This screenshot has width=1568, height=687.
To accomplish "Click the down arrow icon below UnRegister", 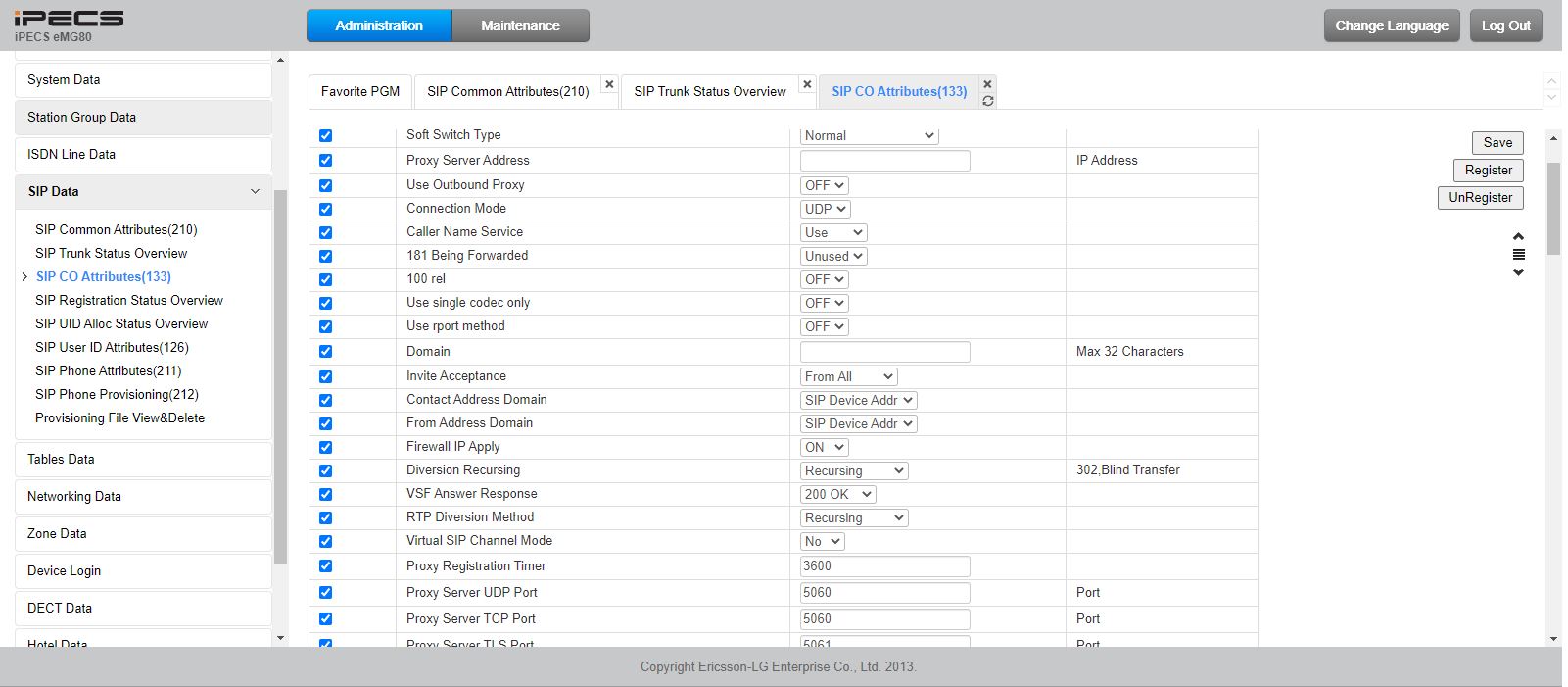I will click(1518, 272).
